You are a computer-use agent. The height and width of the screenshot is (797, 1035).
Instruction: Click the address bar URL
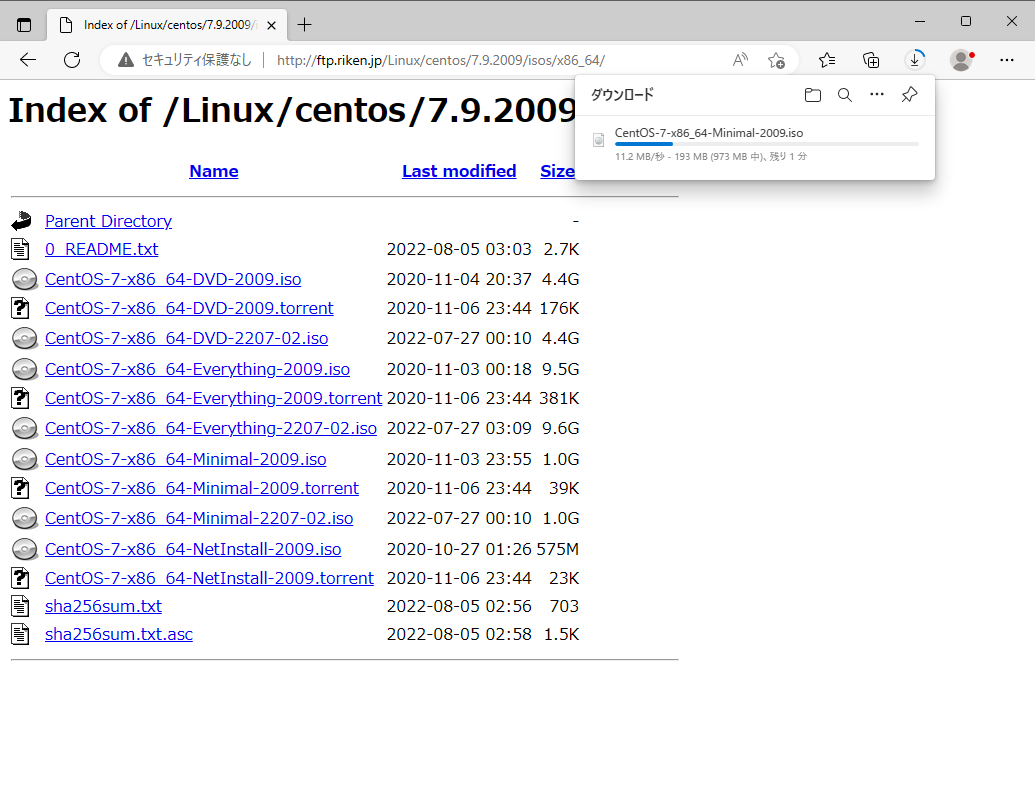click(x=440, y=60)
